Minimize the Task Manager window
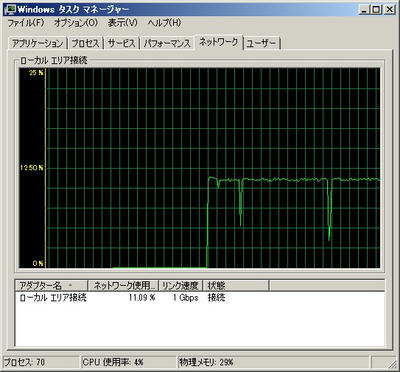This screenshot has height=372, width=400. [x=364, y=10]
